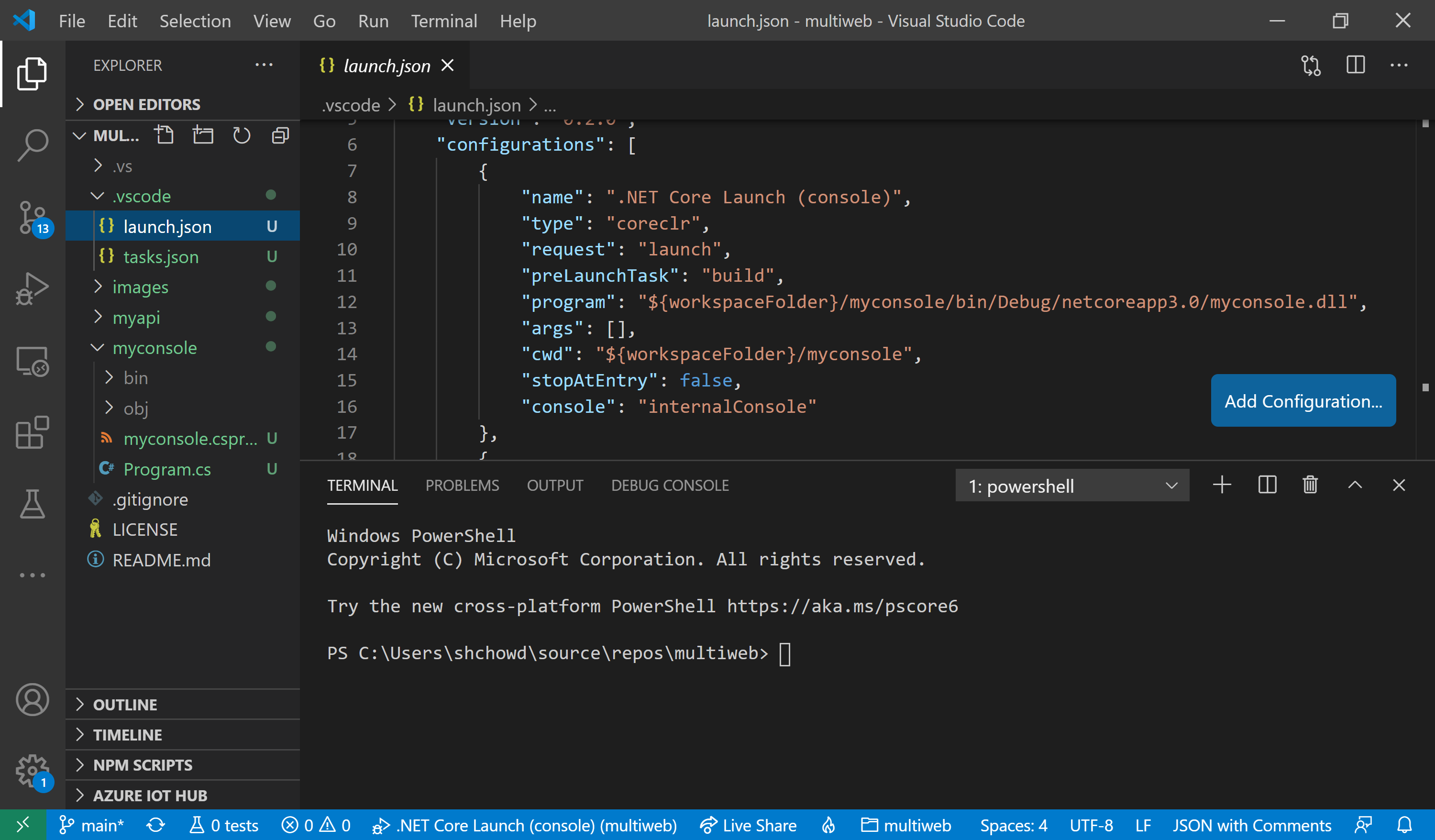Open the powershell terminal selector dropdown
Viewport: 1435px width, 840px height.
(x=1071, y=486)
